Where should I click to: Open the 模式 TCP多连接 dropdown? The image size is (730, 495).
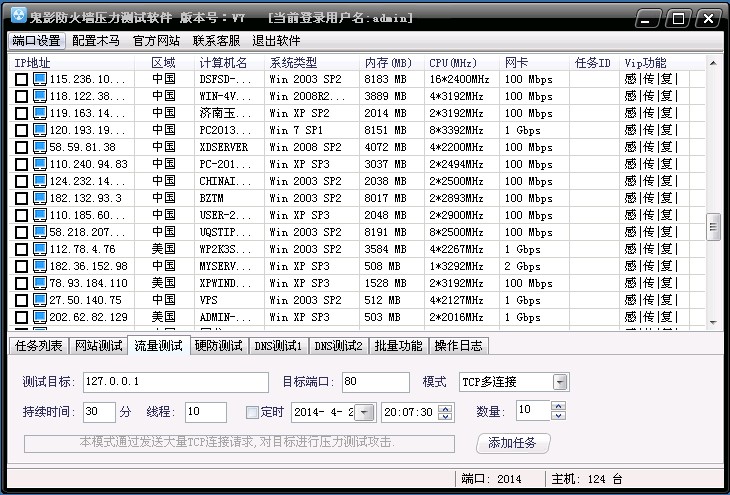click(560, 382)
